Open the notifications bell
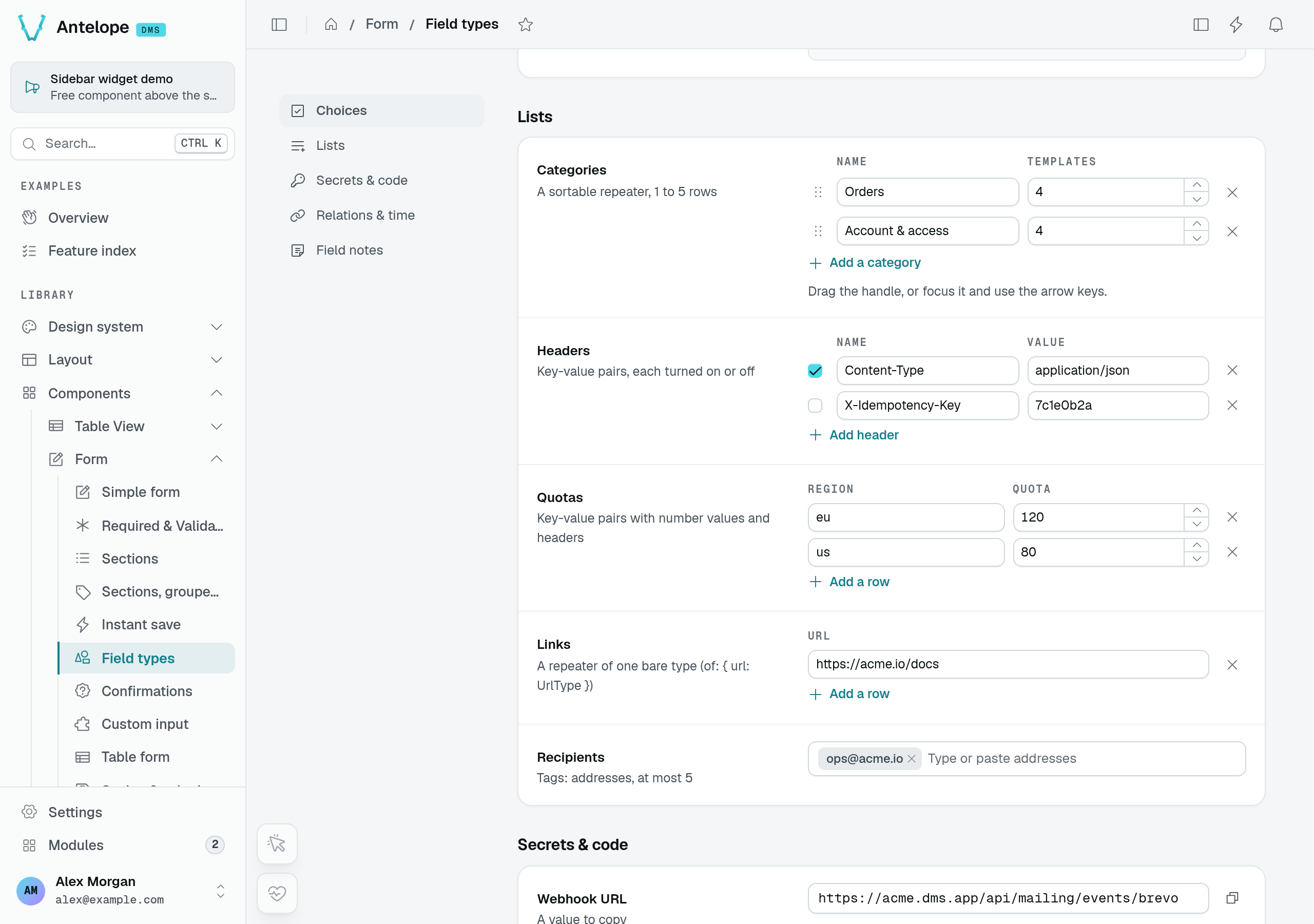The height and width of the screenshot is (924, 1314). click(1276, 25)
